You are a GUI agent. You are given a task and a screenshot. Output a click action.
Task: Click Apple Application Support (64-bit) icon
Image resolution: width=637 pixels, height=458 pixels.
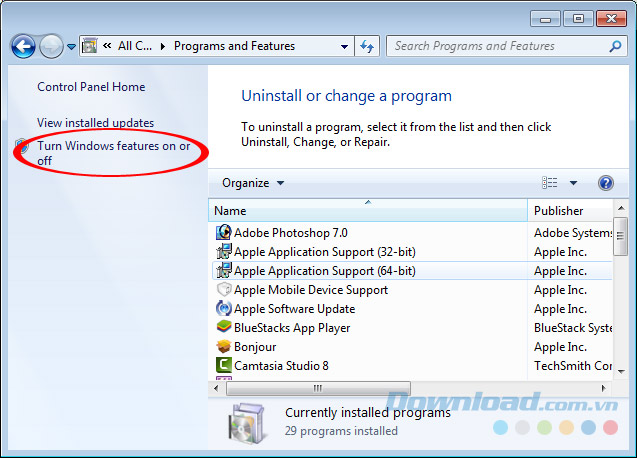[223, 271]
